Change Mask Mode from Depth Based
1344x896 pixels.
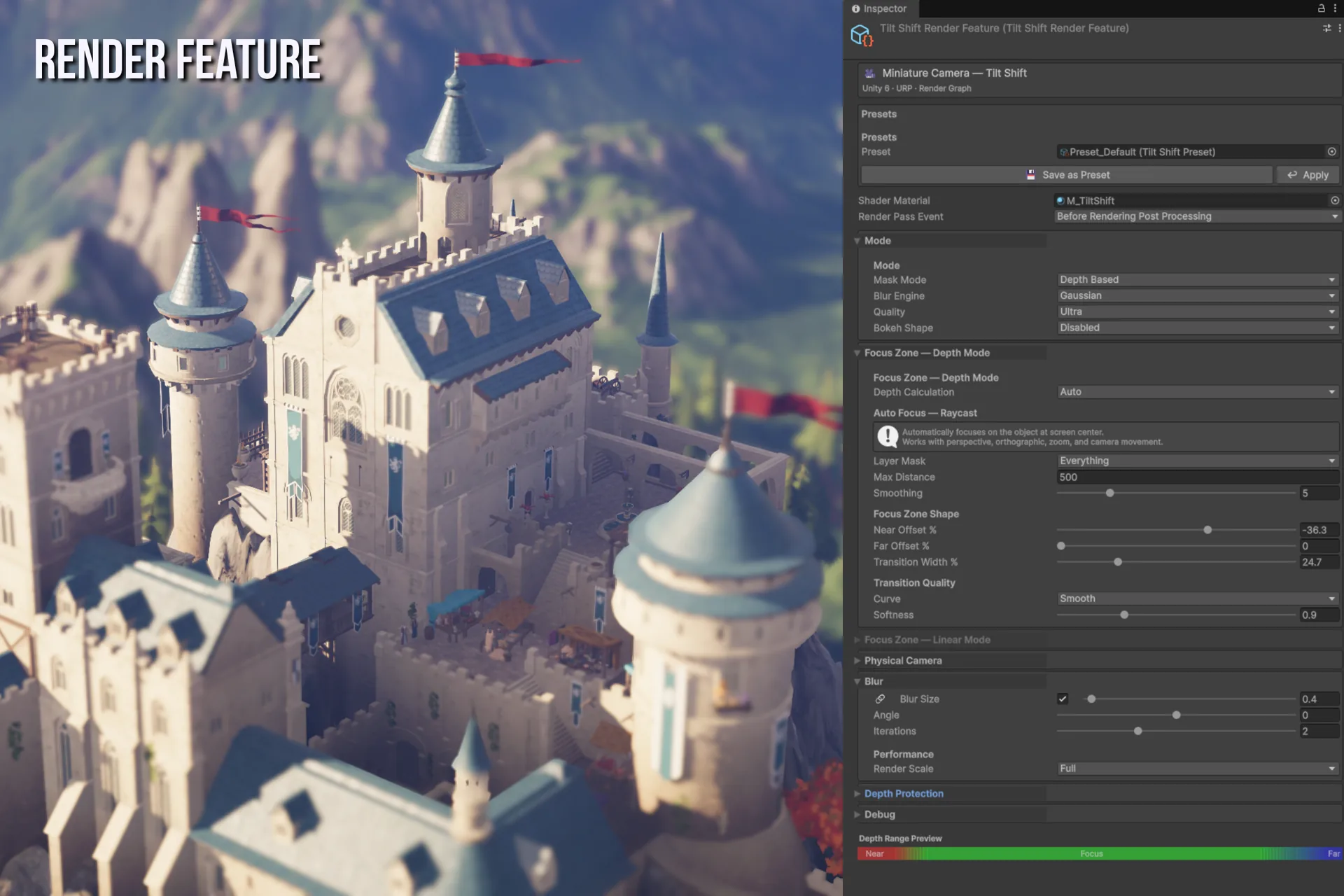pyautogui.click(x=1197, y=279)
